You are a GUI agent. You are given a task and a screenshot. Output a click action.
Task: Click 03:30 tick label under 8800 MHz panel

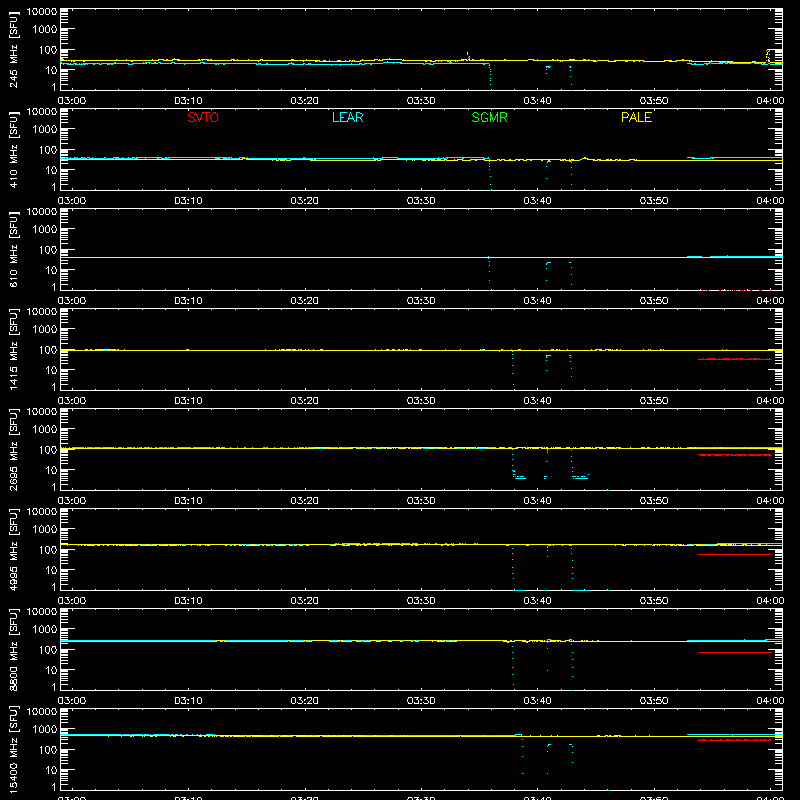tap(421, 701)
